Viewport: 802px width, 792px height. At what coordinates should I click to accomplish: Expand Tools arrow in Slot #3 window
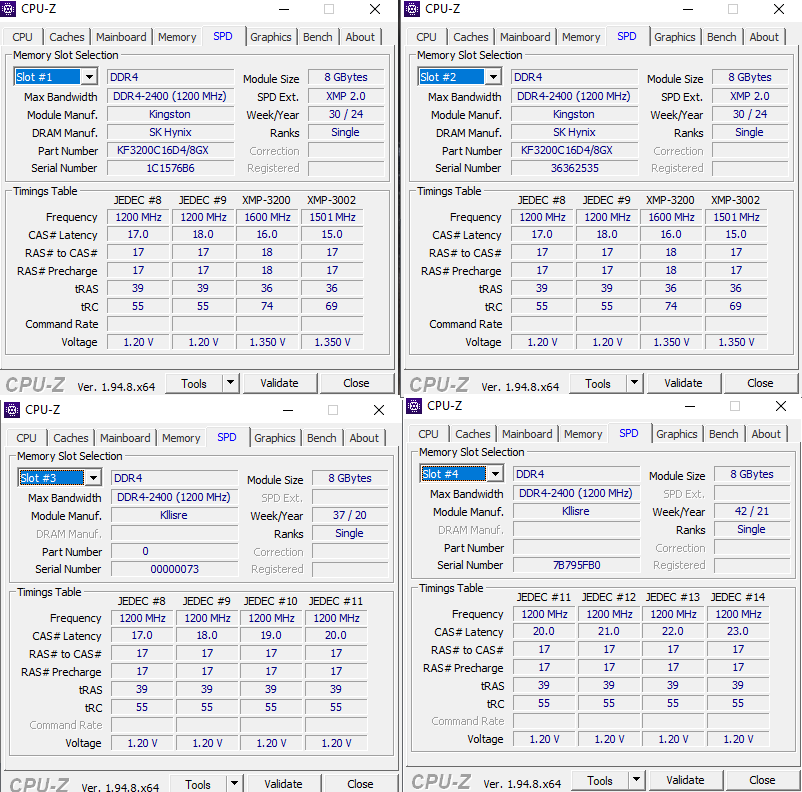pyautogui.click(x=235, y=783)
